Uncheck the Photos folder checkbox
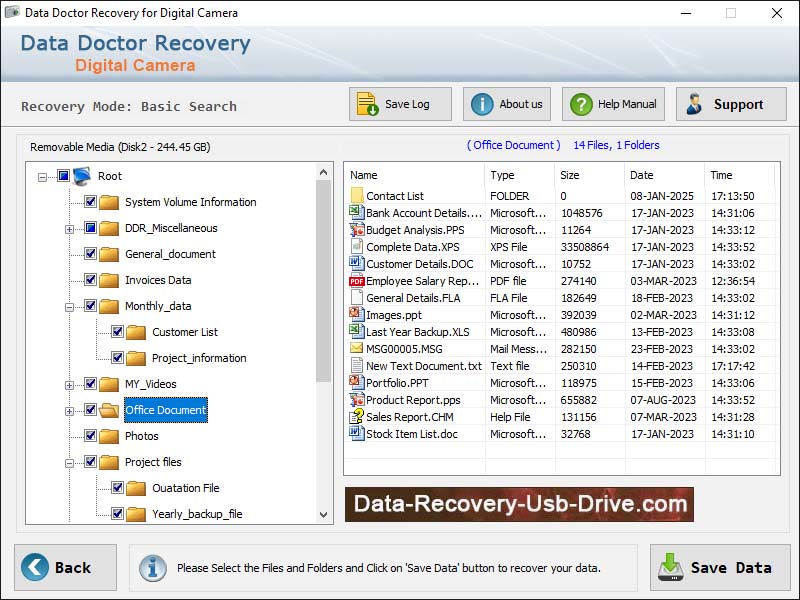This screenshot has height=600, width=800. 89,434
